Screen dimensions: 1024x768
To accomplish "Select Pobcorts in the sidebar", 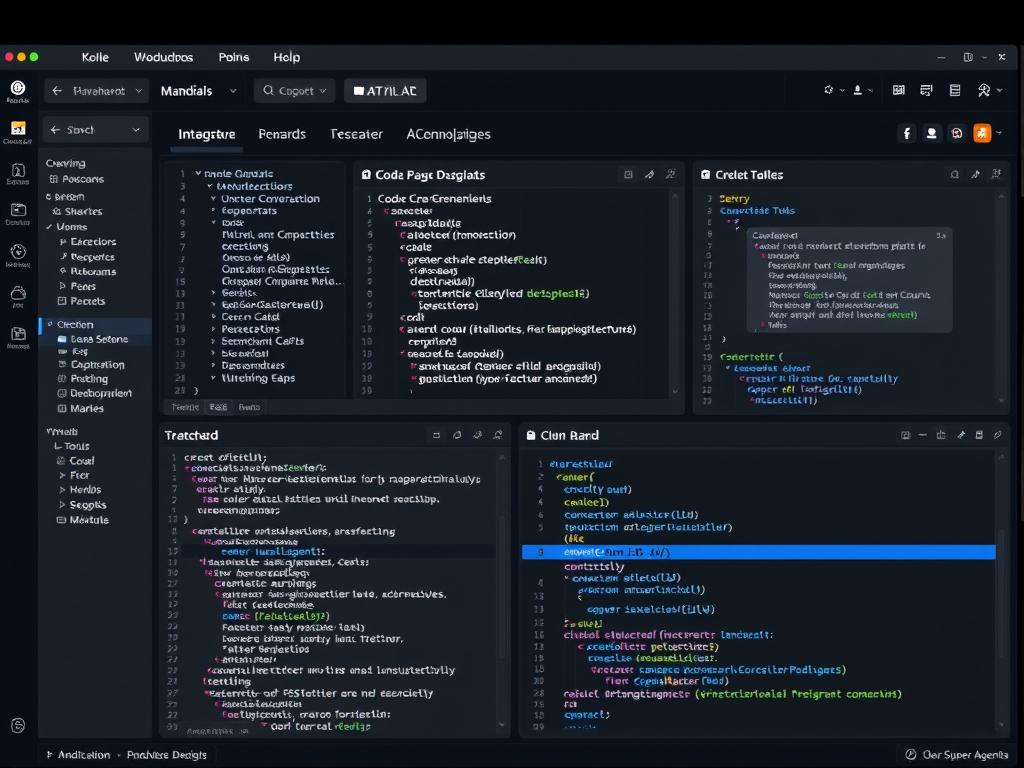I will coord(76,179).
